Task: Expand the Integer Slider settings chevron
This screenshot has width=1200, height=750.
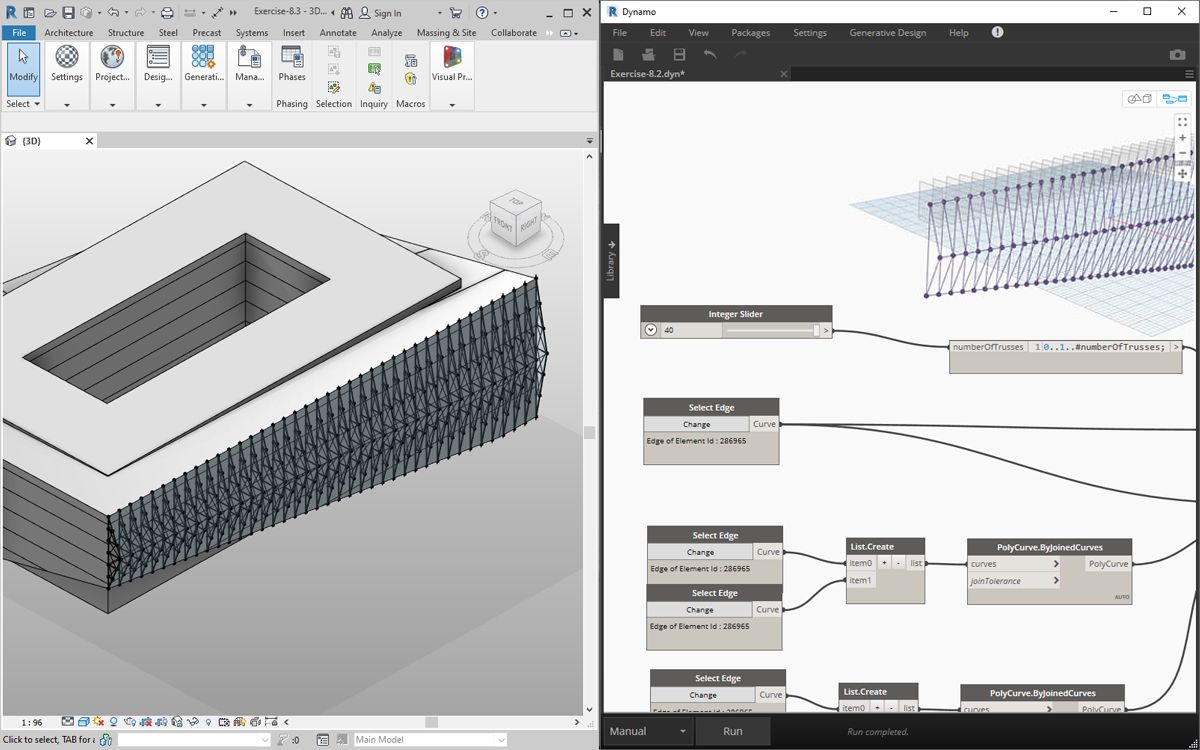Action: pyautogui.click(x=651, y=330)
